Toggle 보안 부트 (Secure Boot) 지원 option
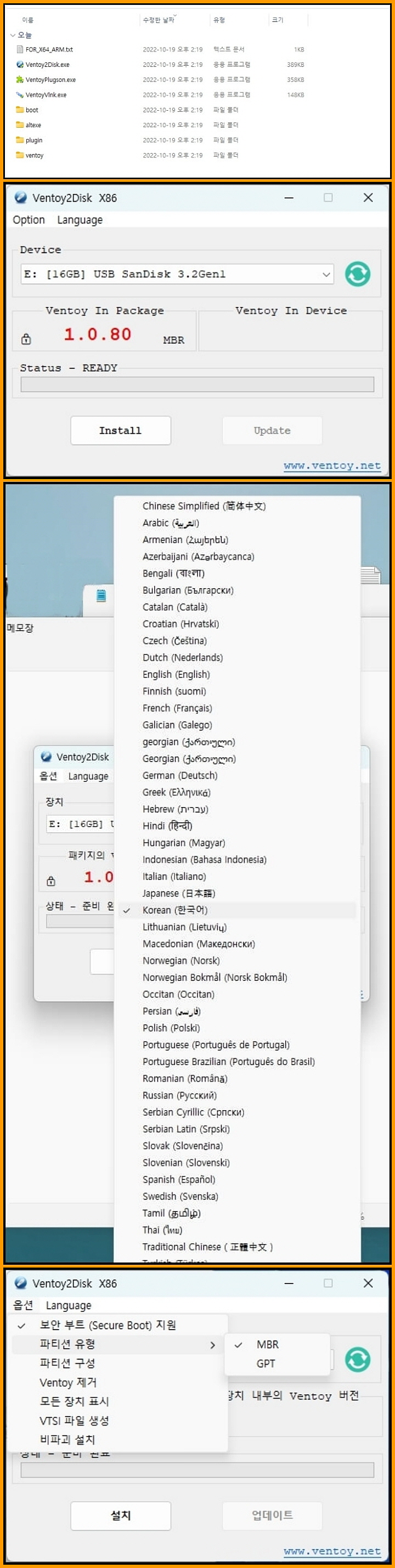The image size is (395, 1568). coord(119,1325)
